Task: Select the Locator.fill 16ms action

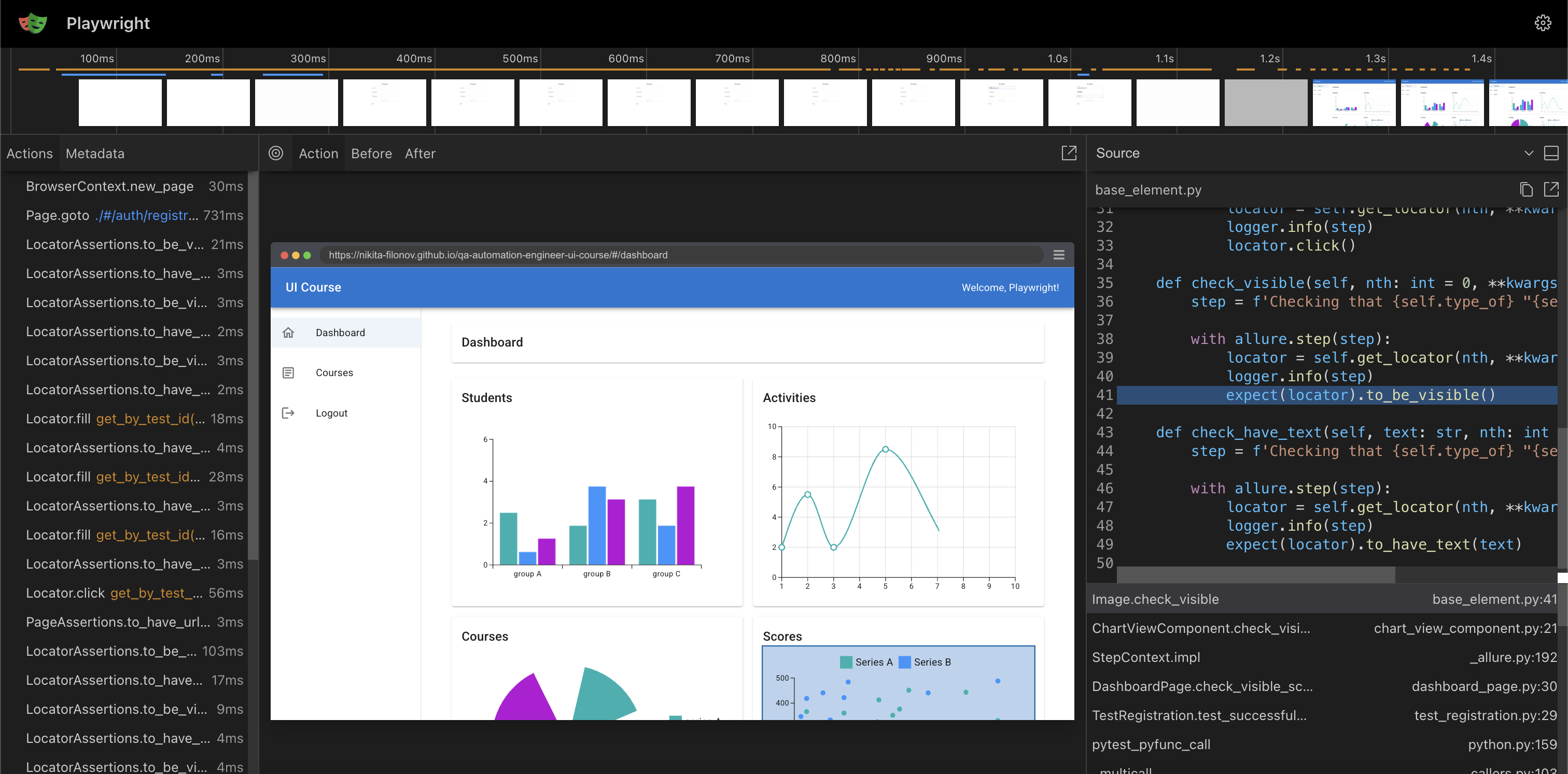Action: 125,535
